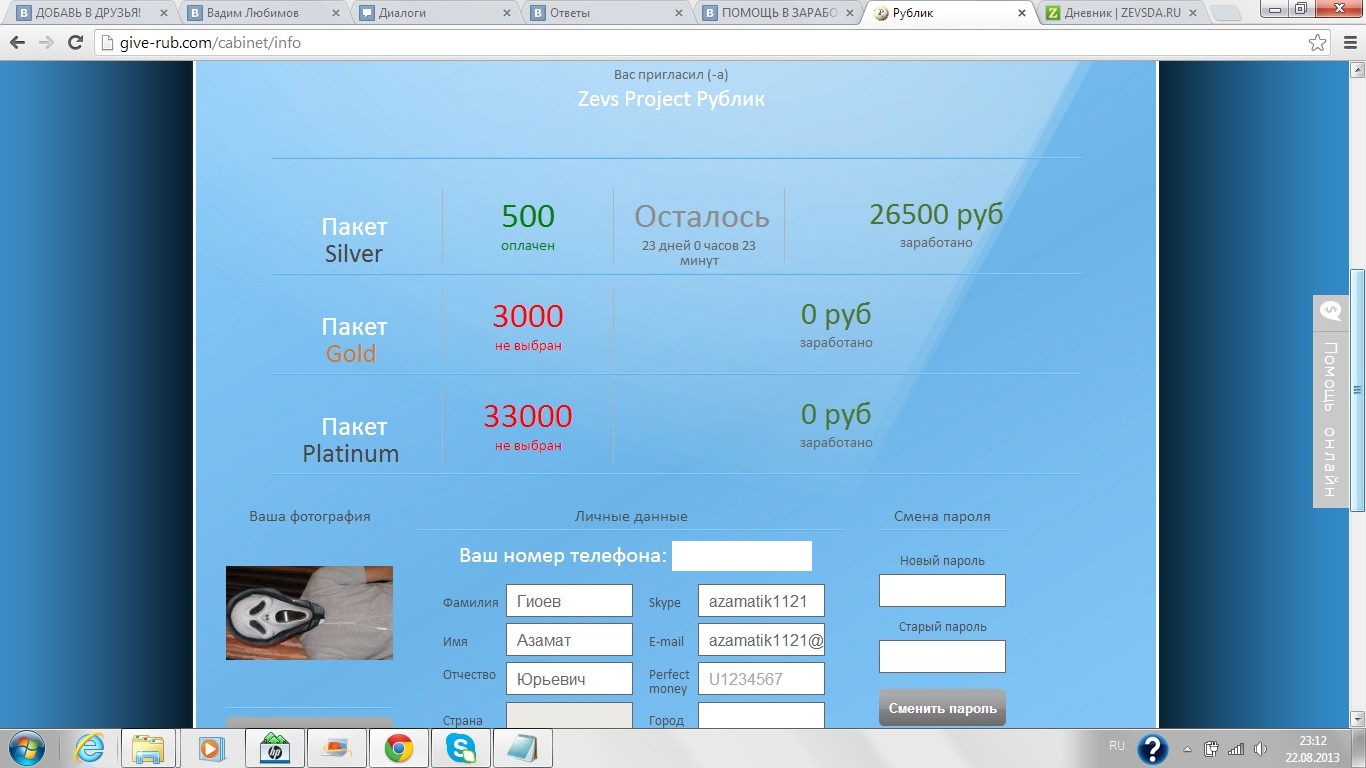The width and height of the screenshot is (1366, 768).
Task: Click the Старый пароль input field
Action: (942, 657)
